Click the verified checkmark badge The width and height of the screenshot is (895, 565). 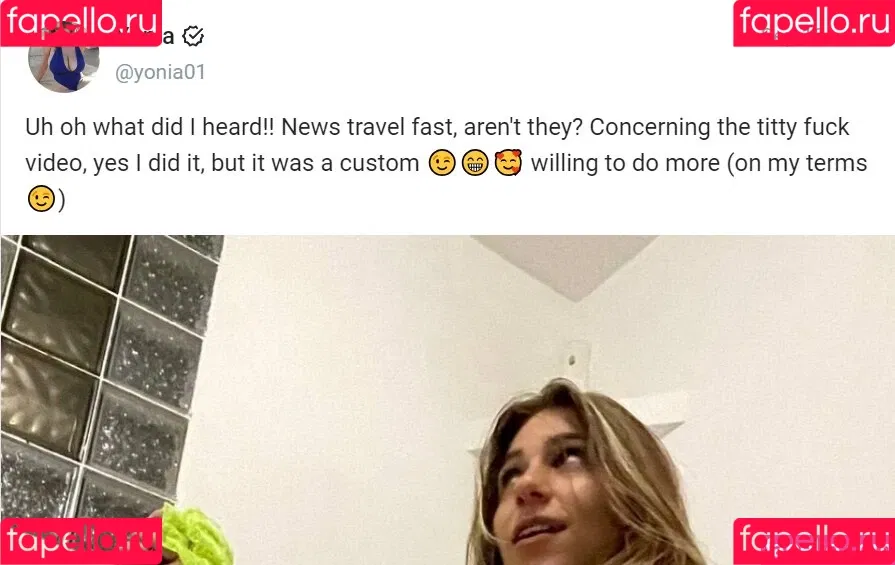point(193,37)
